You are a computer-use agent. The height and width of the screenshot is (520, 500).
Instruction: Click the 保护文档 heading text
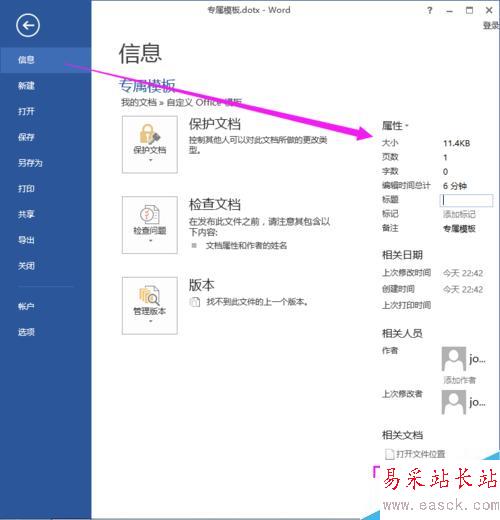[215, 124]
